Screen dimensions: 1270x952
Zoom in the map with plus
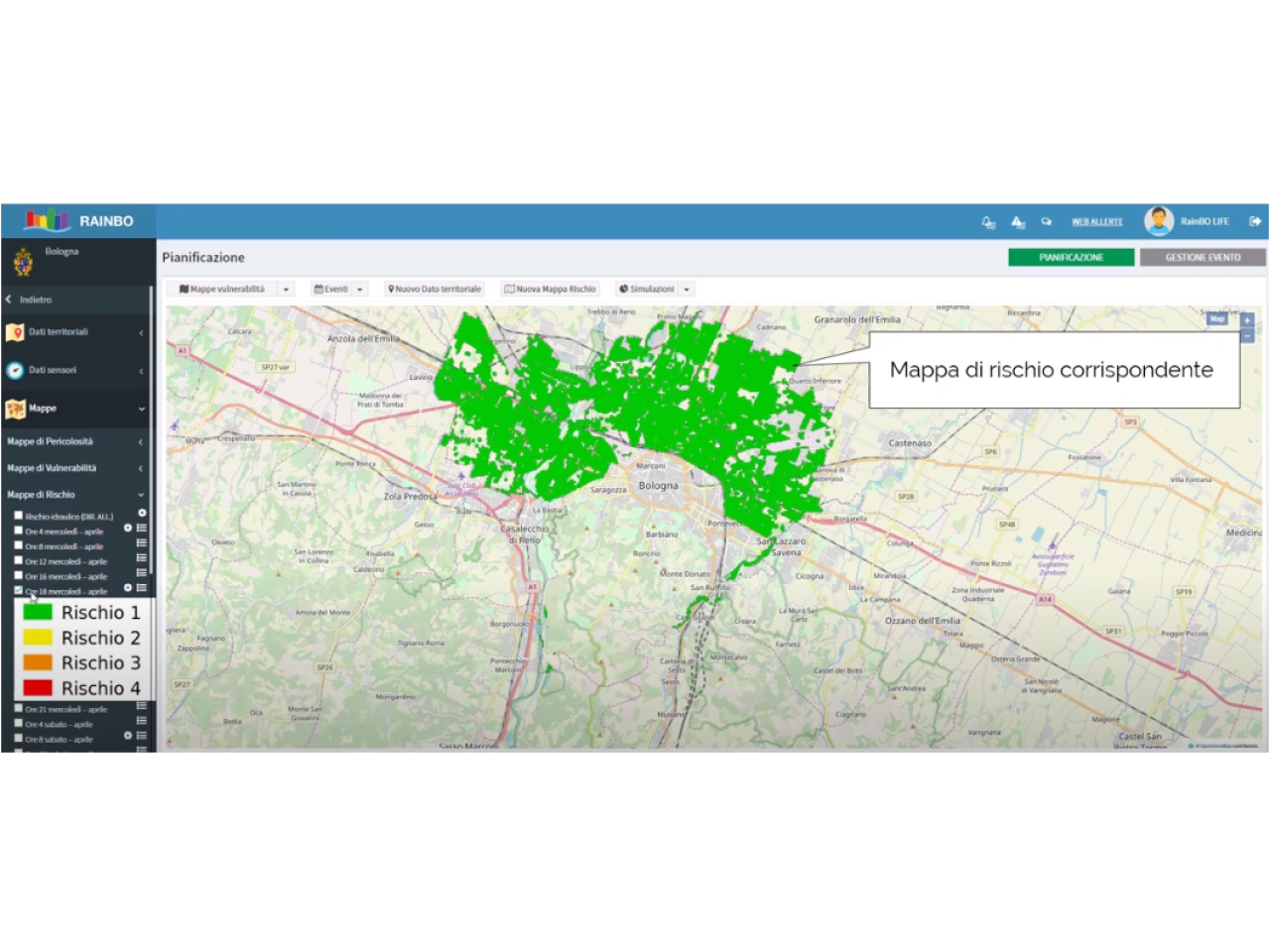pyautogui.click(x=1247, y=320)
